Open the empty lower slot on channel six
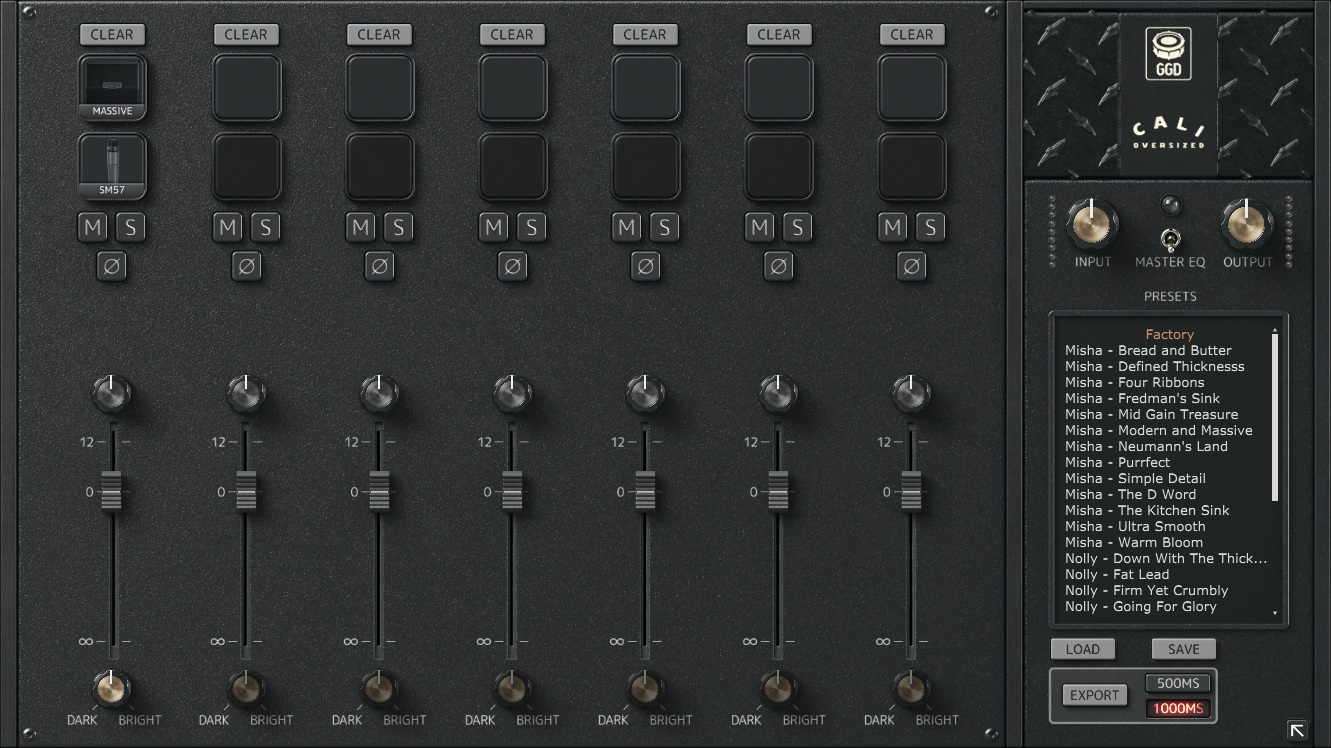Screen dimensions: 1331x748 778,167
